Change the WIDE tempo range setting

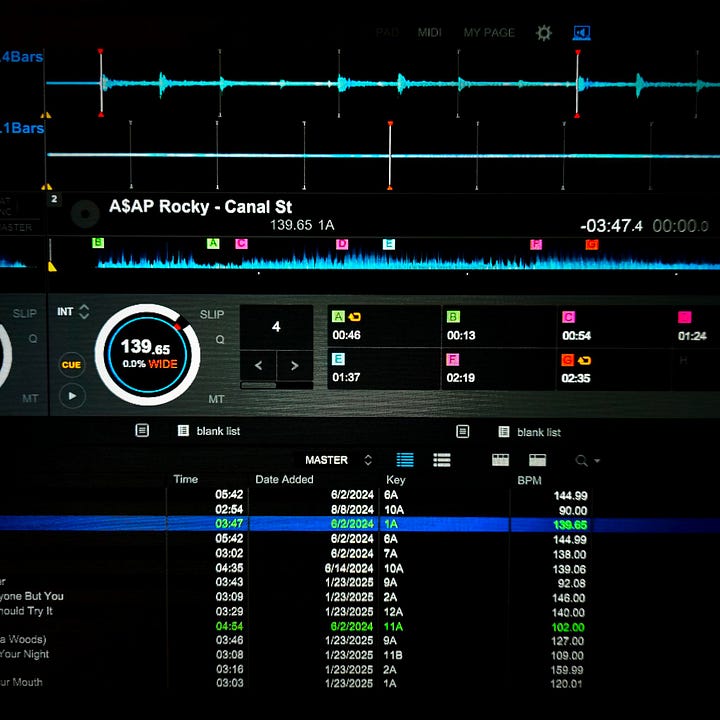click(163, 364)
